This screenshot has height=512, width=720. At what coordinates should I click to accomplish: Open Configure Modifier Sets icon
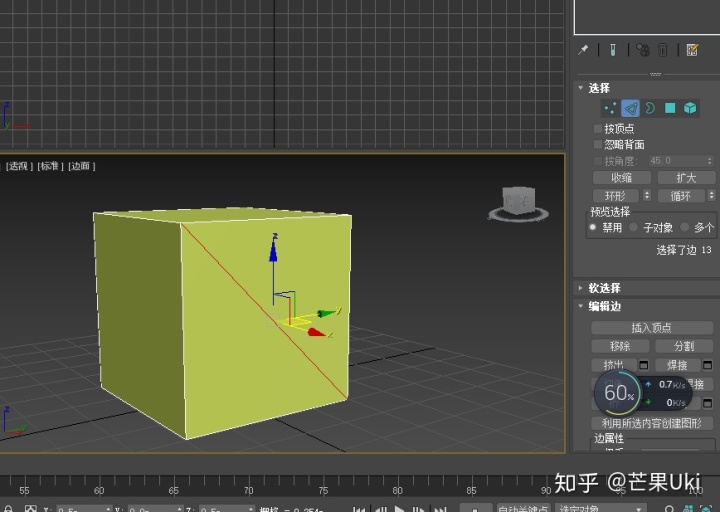(x=692, y=50)
